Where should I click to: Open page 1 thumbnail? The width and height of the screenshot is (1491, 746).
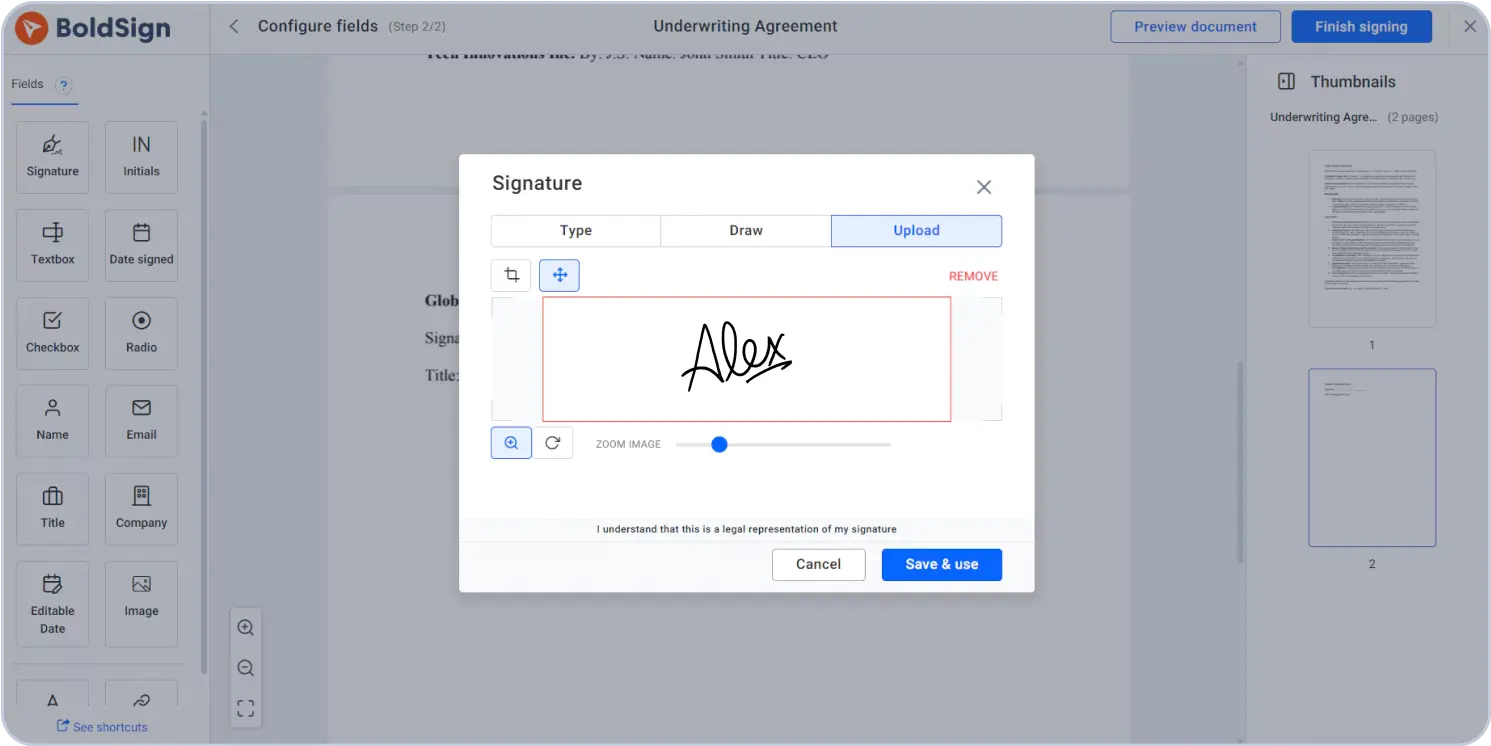(x=1371, y=239)
